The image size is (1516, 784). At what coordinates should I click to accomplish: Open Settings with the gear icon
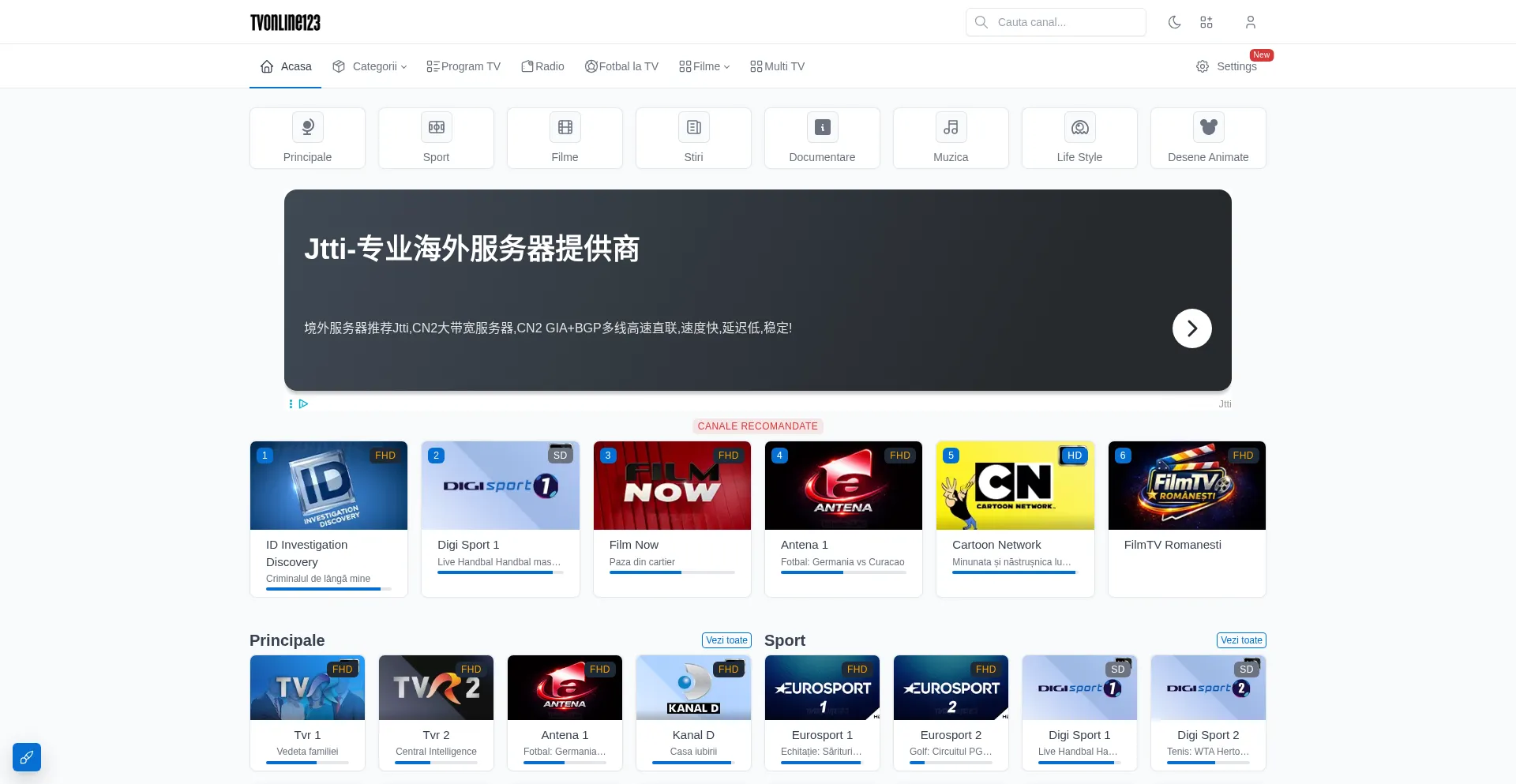tap(1226, 66)
